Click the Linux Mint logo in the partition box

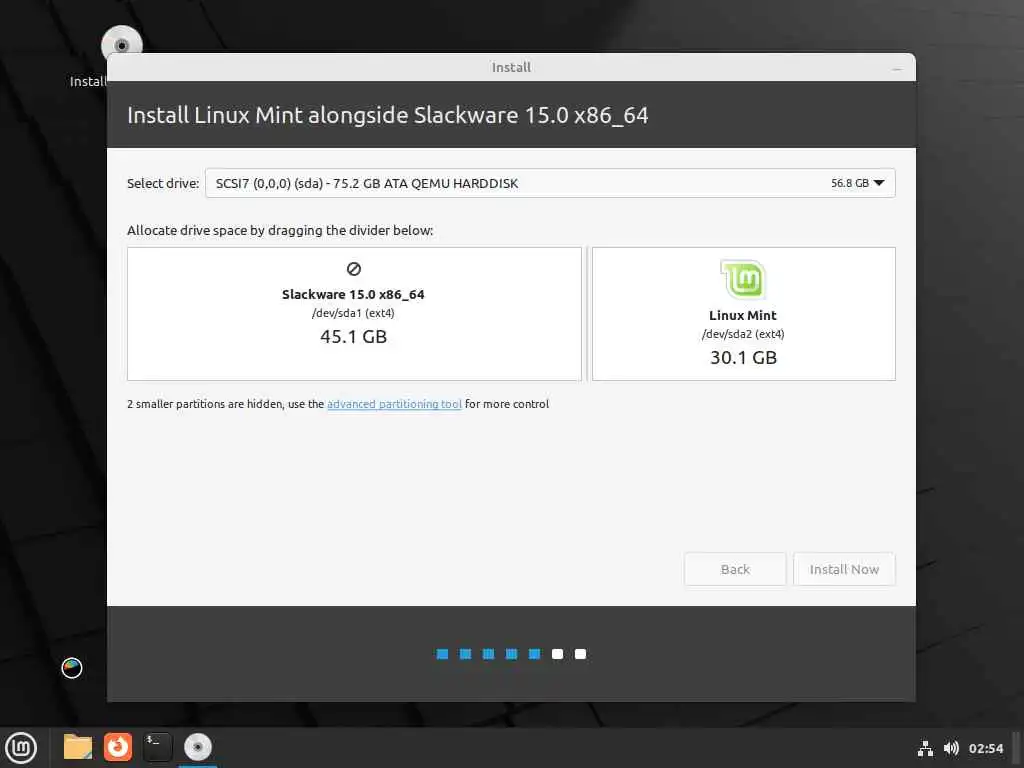tap(743, 279)
